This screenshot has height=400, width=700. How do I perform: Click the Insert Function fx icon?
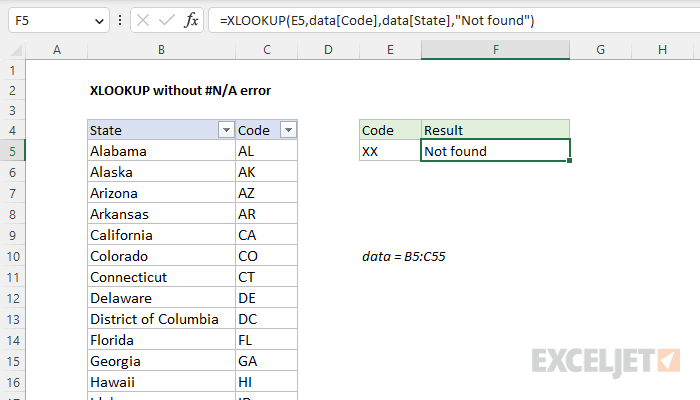(x=192, y=20)
